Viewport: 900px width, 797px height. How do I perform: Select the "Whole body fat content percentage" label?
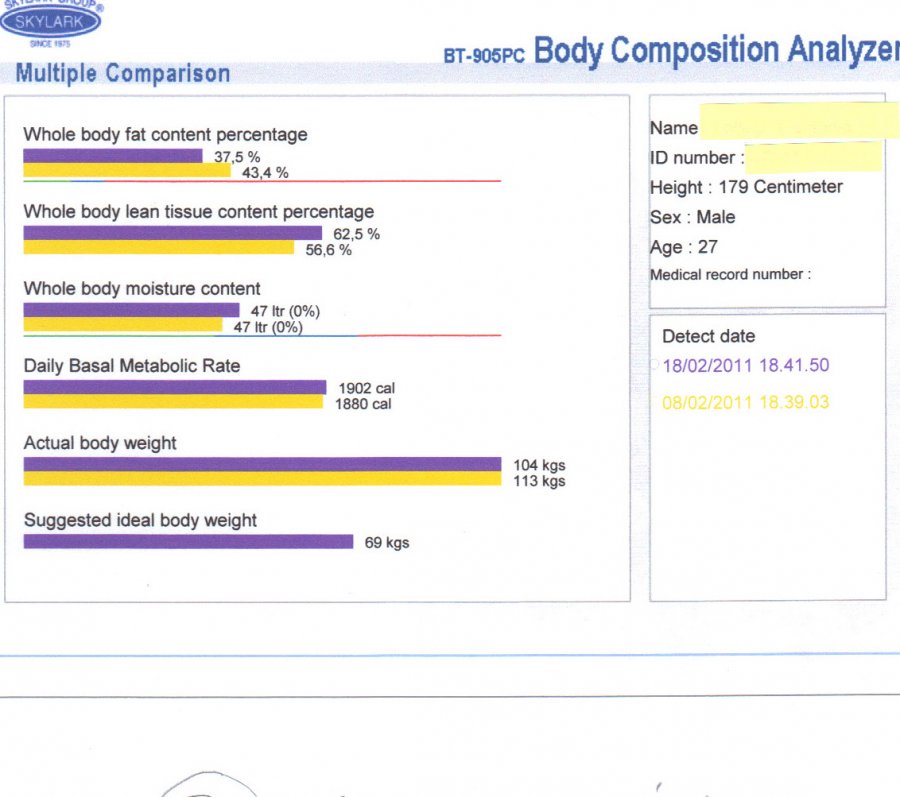tap(165, 134)
